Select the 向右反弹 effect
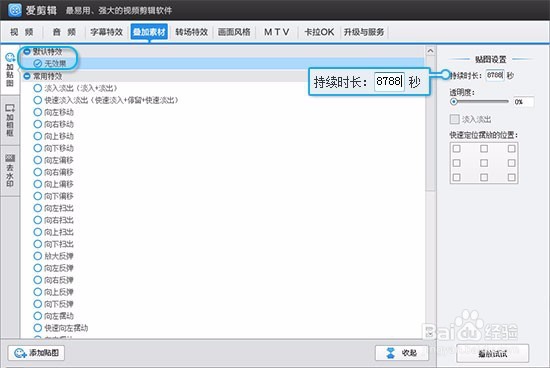This screenshot has height=368, width=550. [54, 280]
